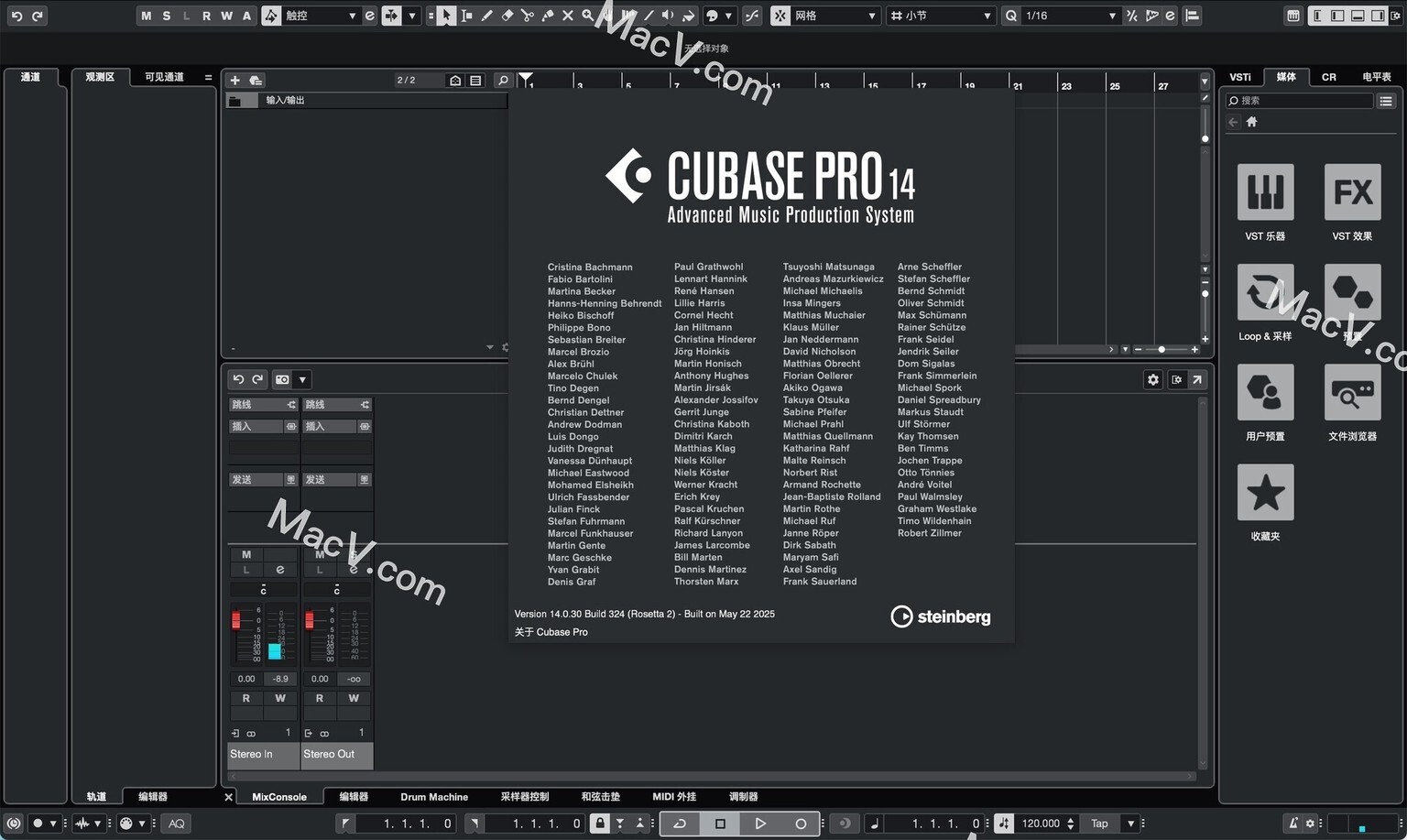Click the steinberg logo in About dialog
The image size is (1407, 840).
tap(941, 616)
